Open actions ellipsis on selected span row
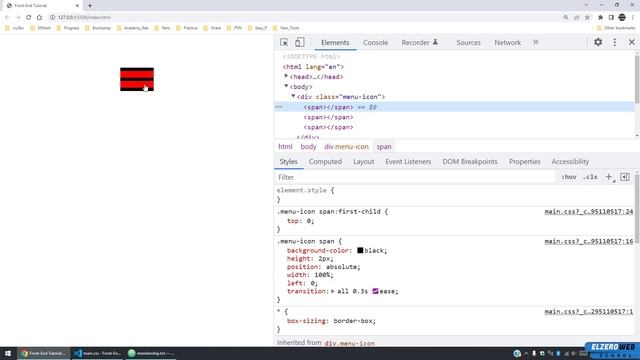Viewport: 640px width, 360px height. 279,107
